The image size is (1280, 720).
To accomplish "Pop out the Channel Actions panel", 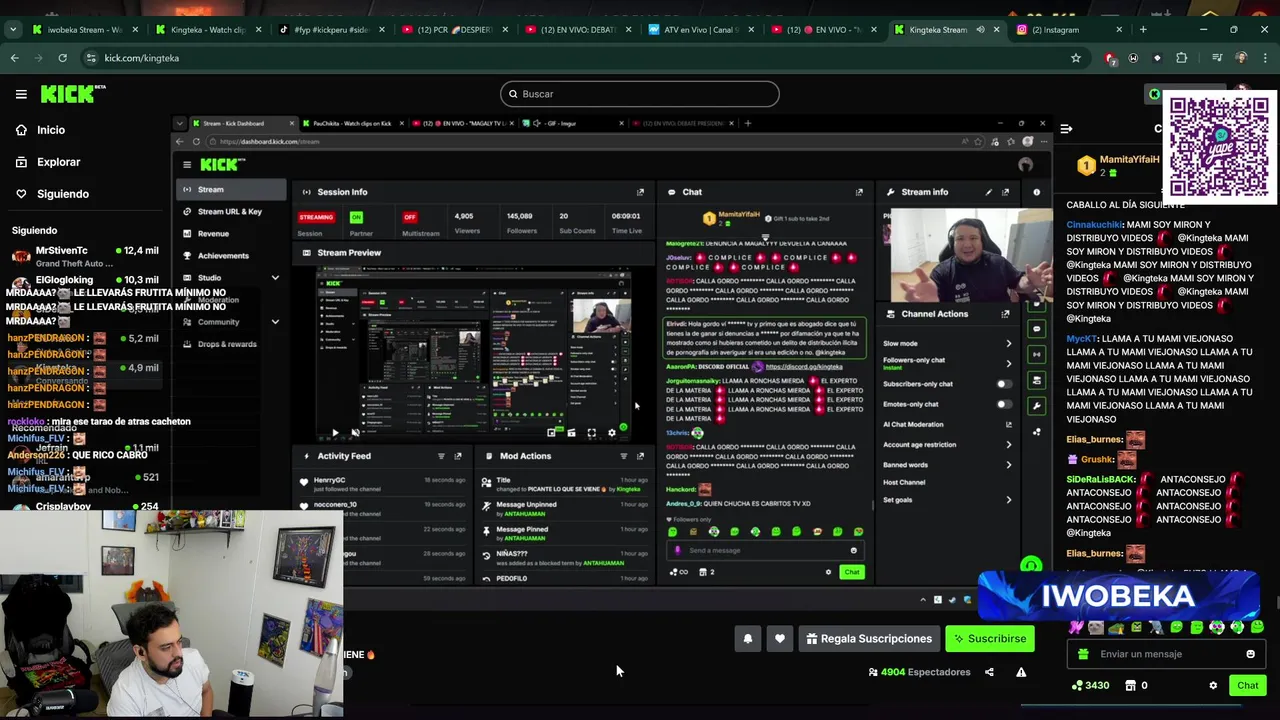I will (x=1006, y=314).
